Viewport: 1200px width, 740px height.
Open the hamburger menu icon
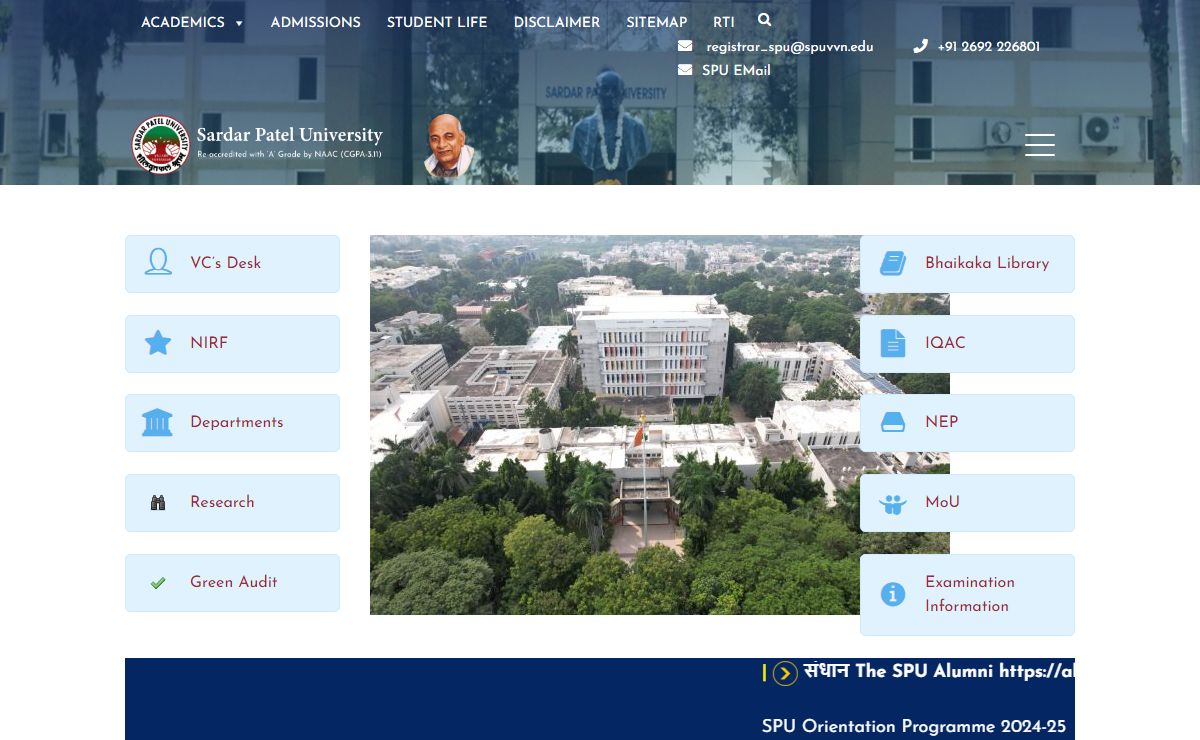pyautogui.click(x=1040, y=145)
